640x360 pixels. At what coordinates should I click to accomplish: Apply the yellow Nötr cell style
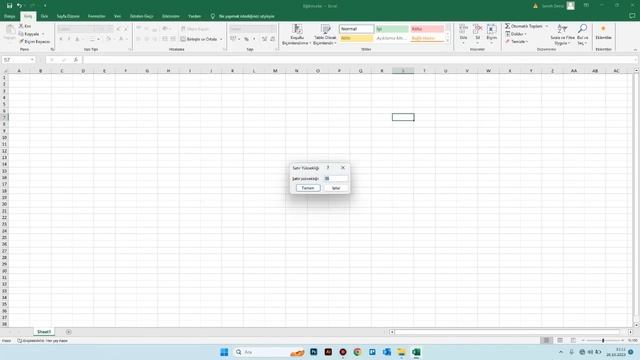click(356, 38)
